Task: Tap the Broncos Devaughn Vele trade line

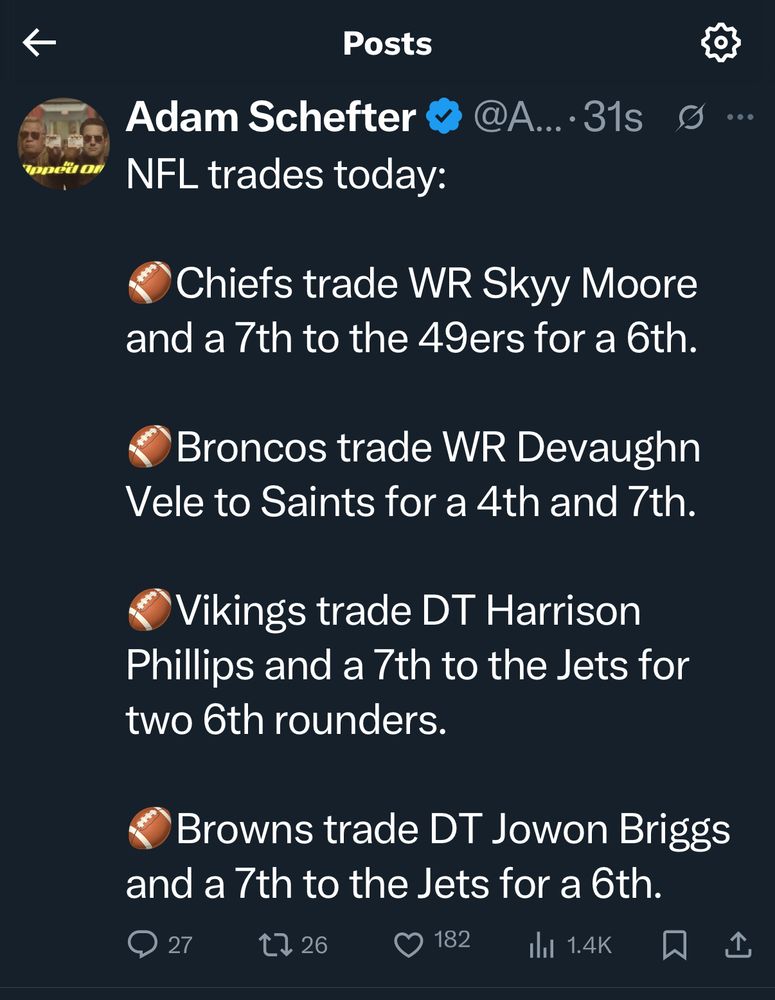Action: coord(413,474)
